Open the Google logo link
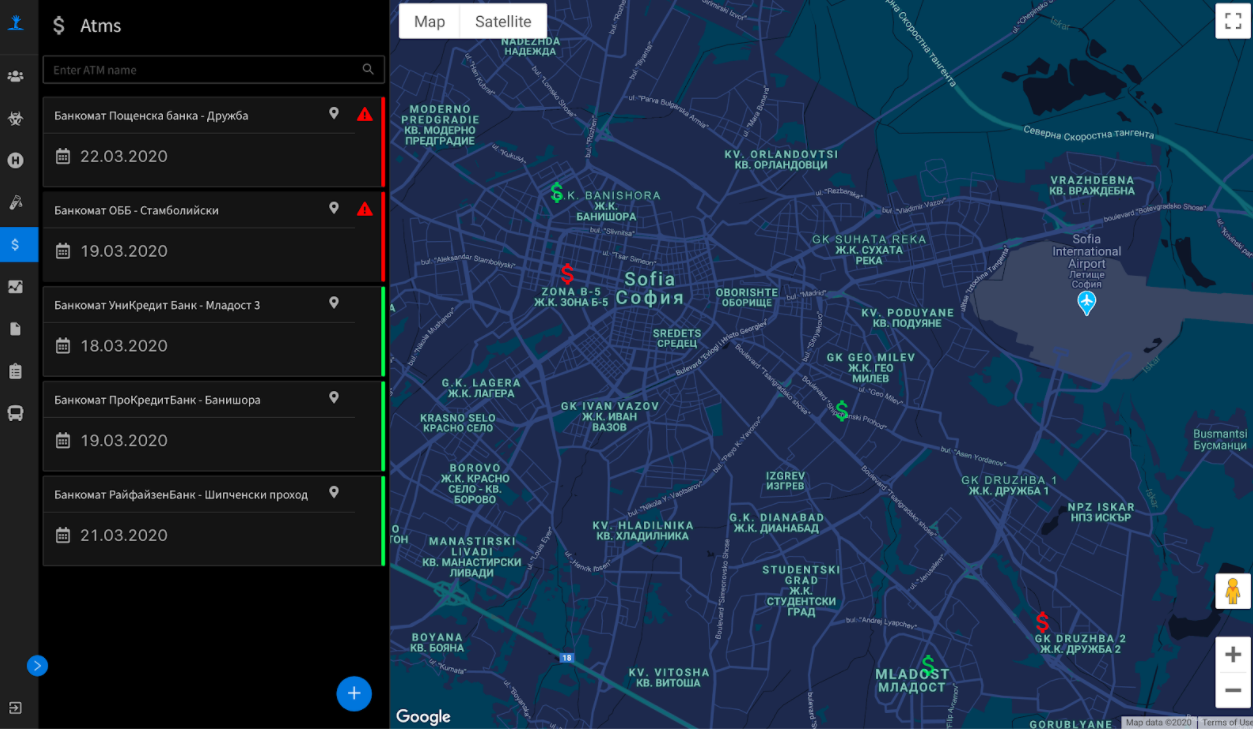Viewport: 1253px width, 731px height. point(423,716)
